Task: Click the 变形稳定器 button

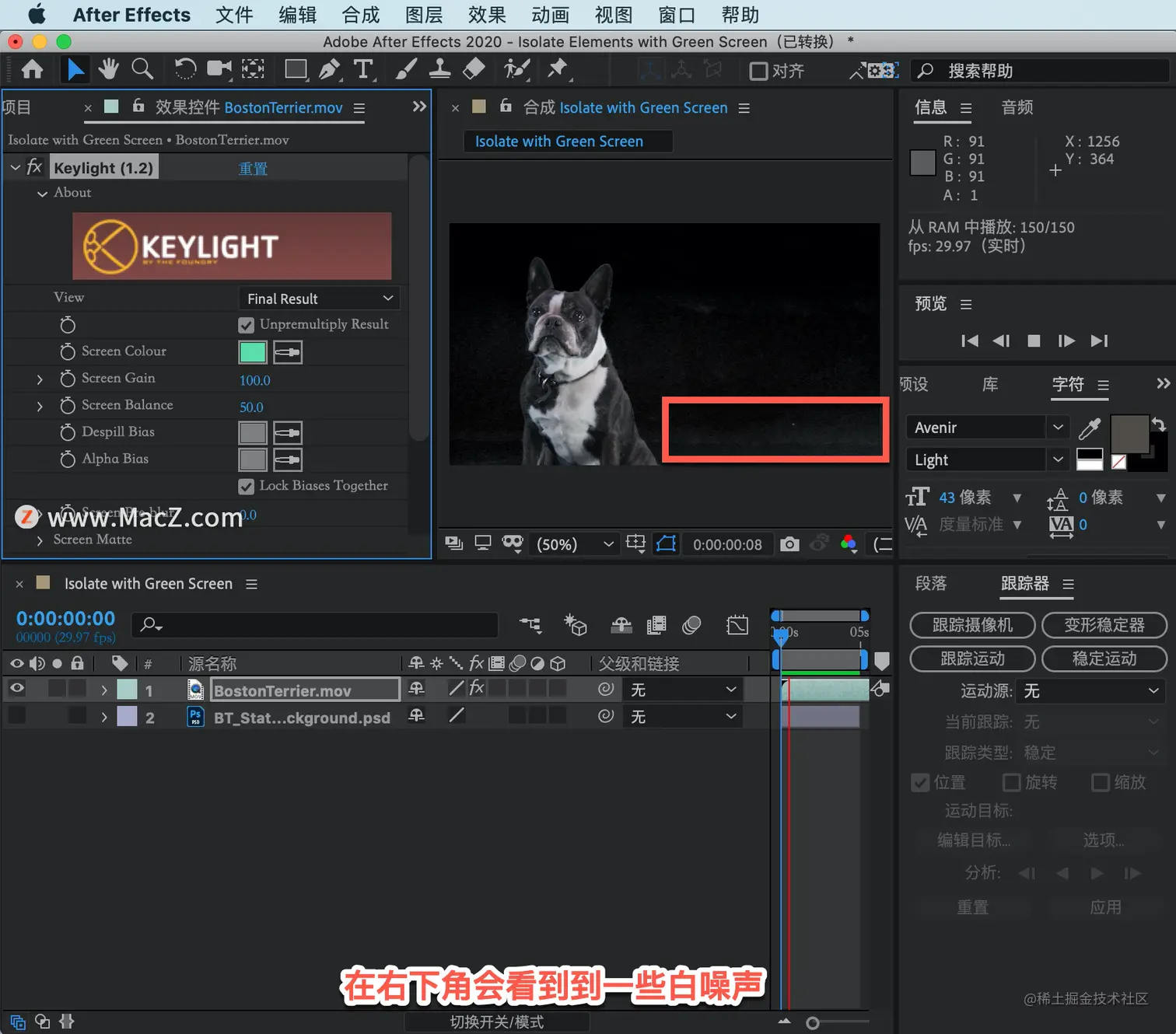Action: tap(1104, 625)
